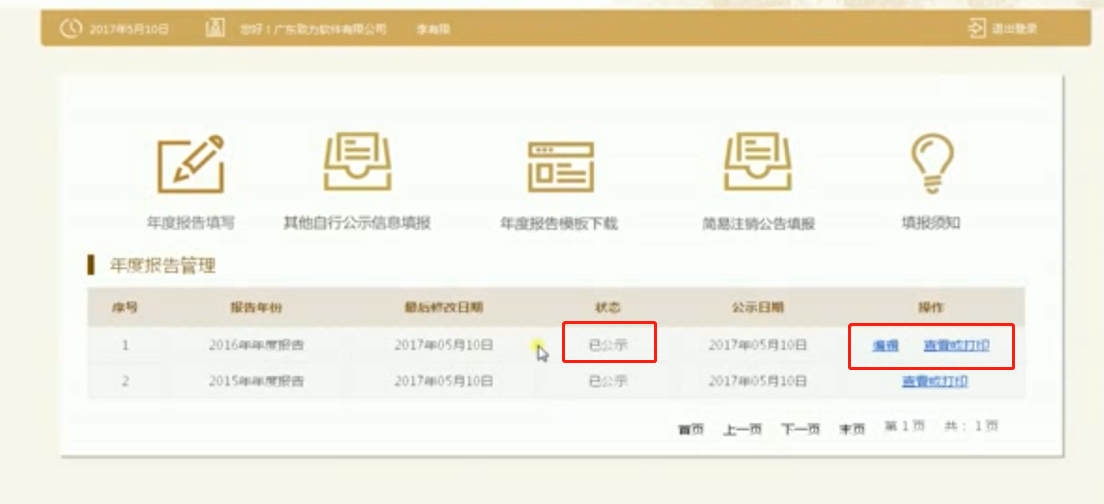Click the tray icon above 简易注销公告填报
1104x504 pixels.
pos(758,162)
